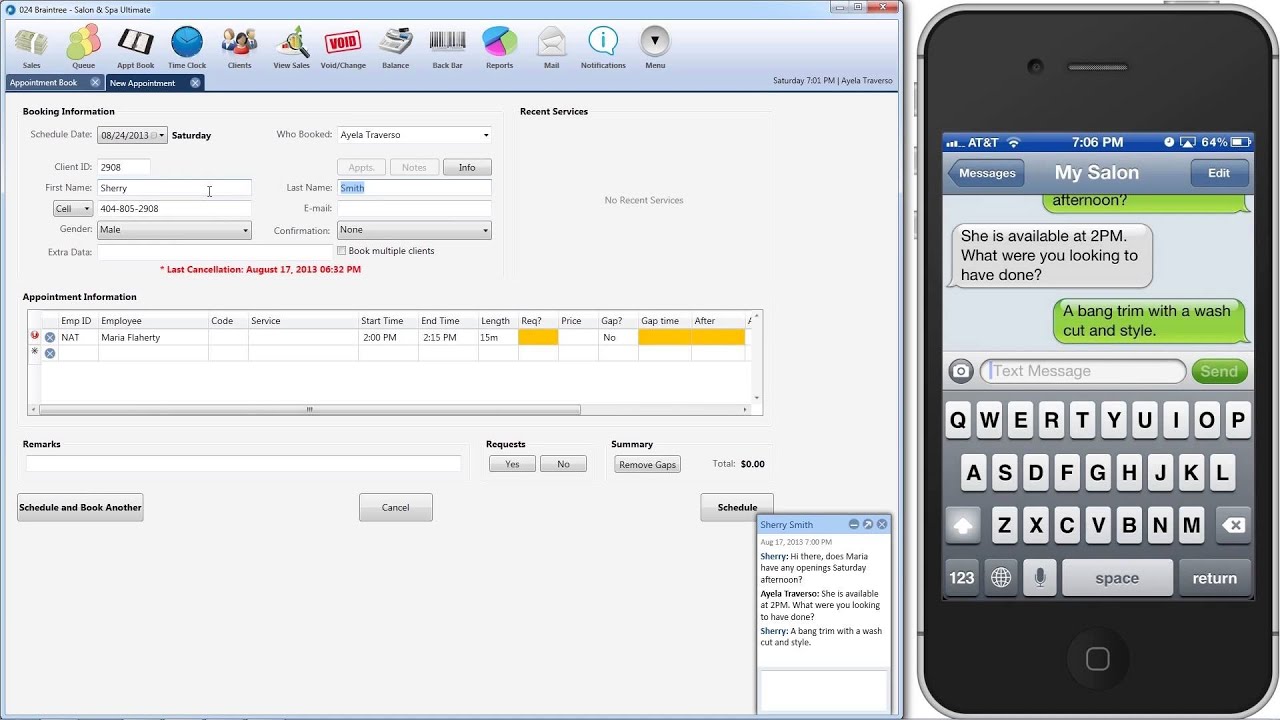This screenshot has width=1280, height=720.
Task: Tap the Text Message field on iPhone
Action: click(1083, 371)
